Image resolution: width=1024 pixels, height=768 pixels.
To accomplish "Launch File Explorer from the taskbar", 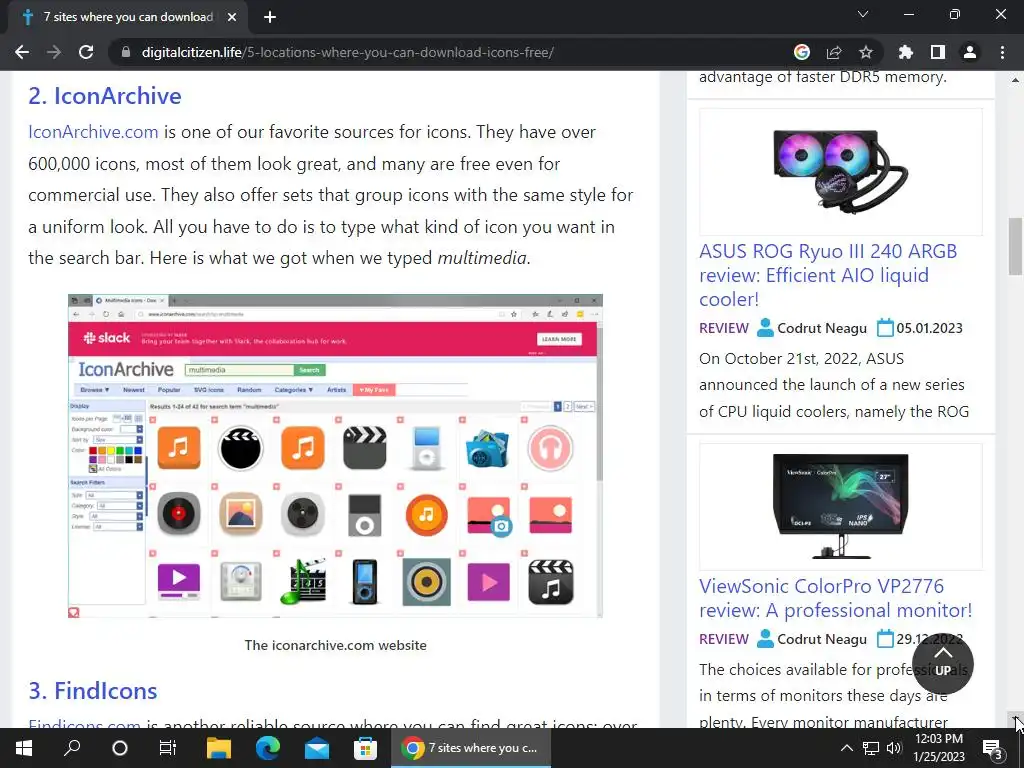I will click(219, 748).
